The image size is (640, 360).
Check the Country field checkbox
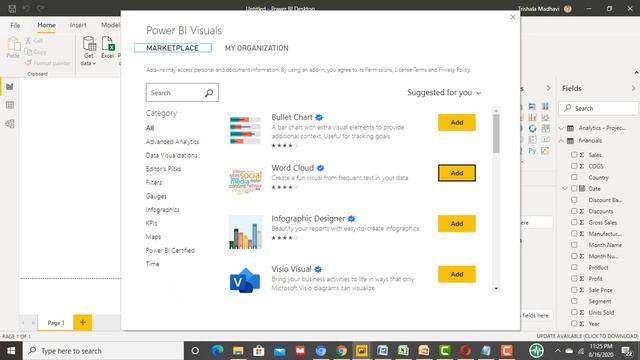(574, 177)
